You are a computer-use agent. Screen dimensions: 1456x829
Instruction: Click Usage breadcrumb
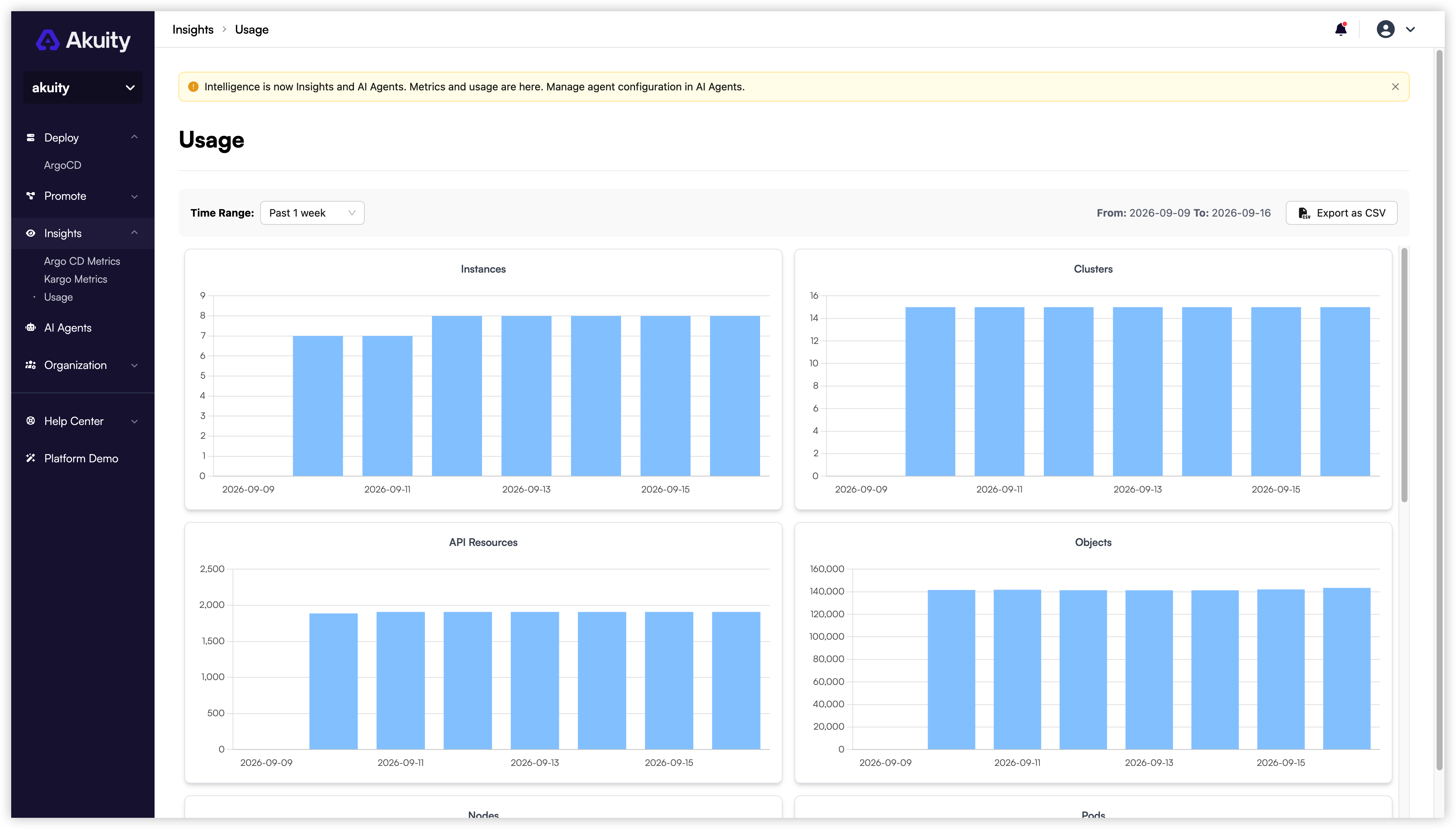(252, 30)
